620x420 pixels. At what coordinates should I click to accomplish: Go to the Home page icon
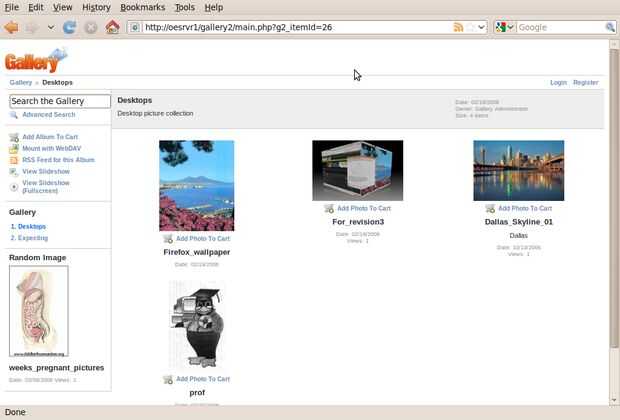112,27
